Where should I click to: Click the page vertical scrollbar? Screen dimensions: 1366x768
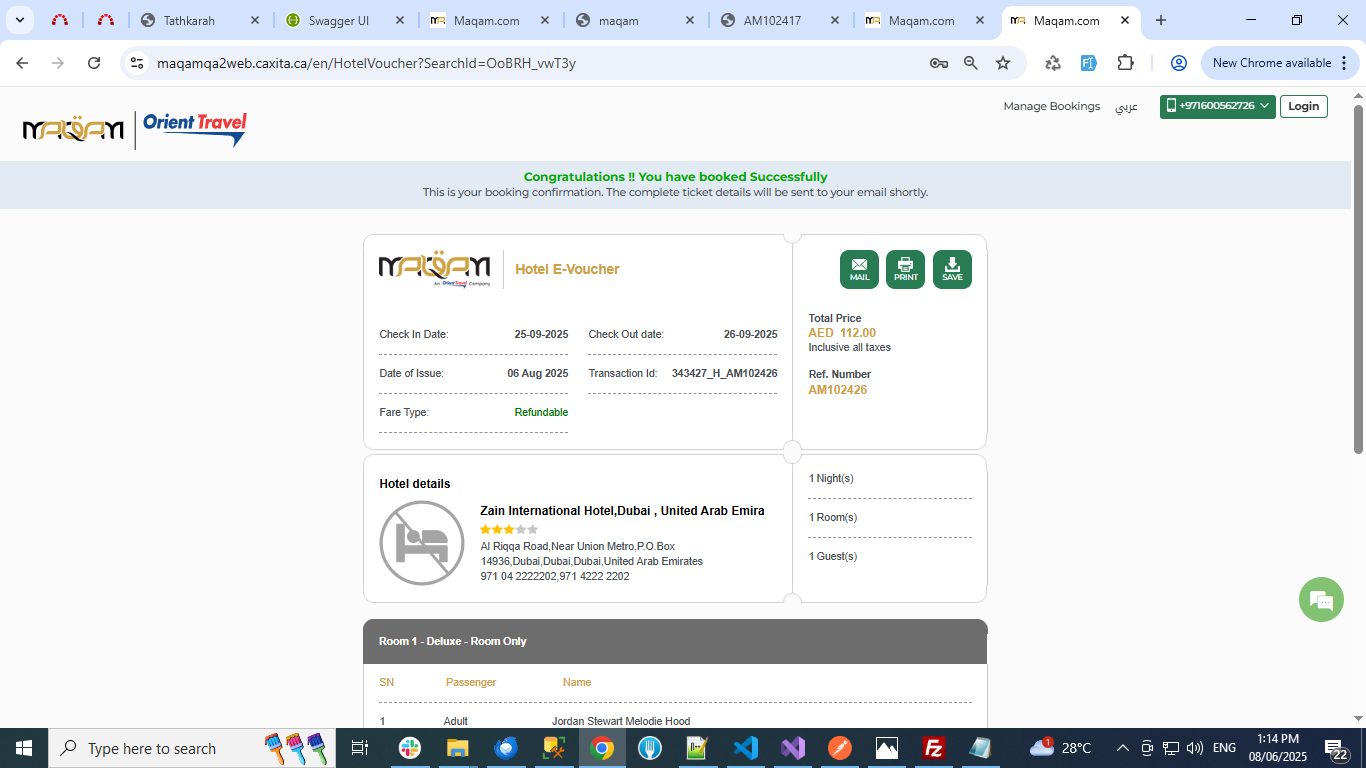1358,280
